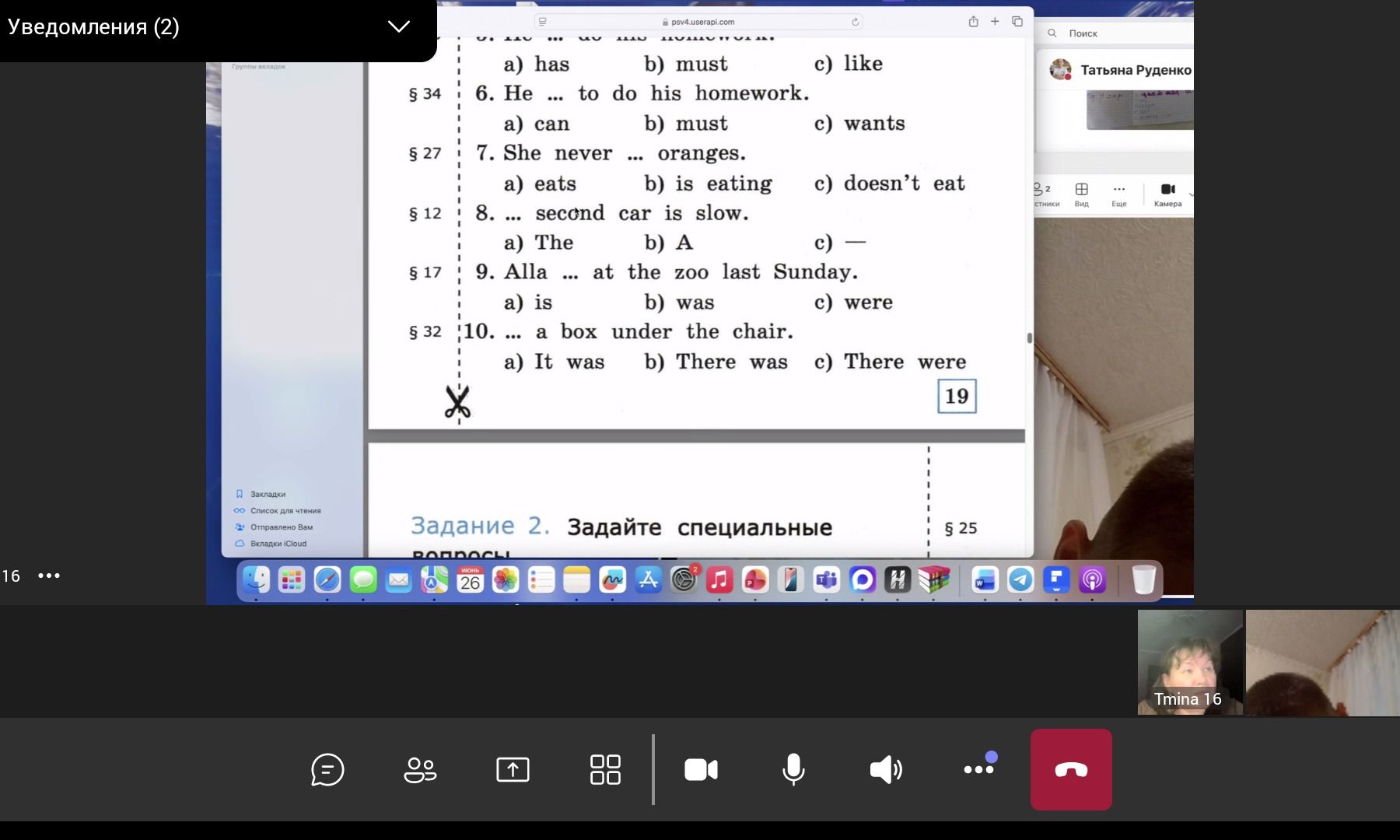Open the chat bubble icon

pyautogui.click(x=327, y=770)
